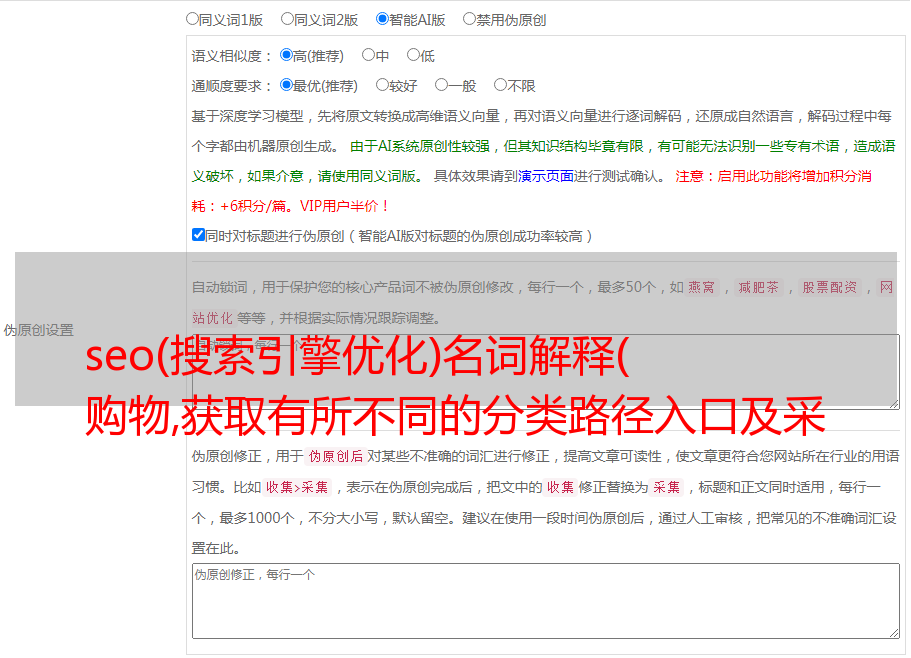Set 通顺度要求 to 不限
The width and height of the screenshot is (911, 658).
coord(501,85)
